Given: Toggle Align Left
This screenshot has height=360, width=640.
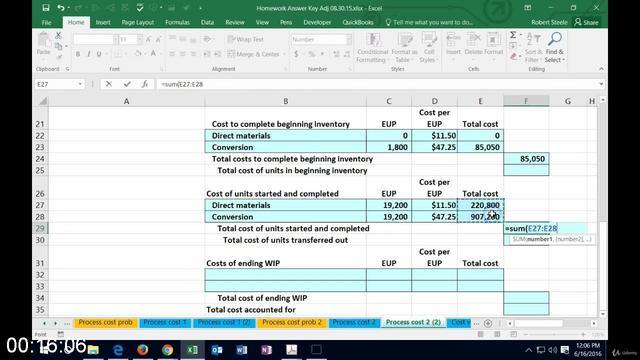Looking at the screenshot, I should coord(172,54).
